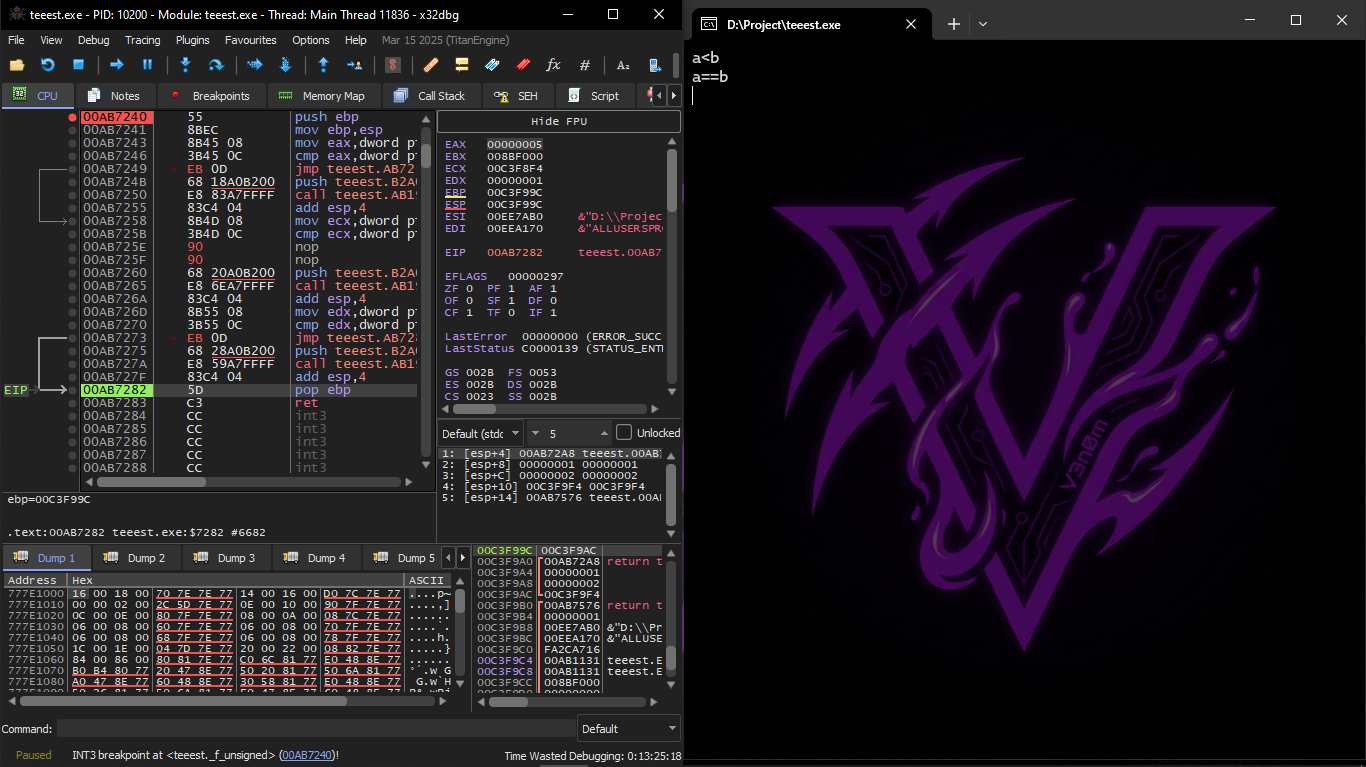Open the Default (stdcall) calling convention dropdown
Screen dimensions: 1366x767
(481, 433)
